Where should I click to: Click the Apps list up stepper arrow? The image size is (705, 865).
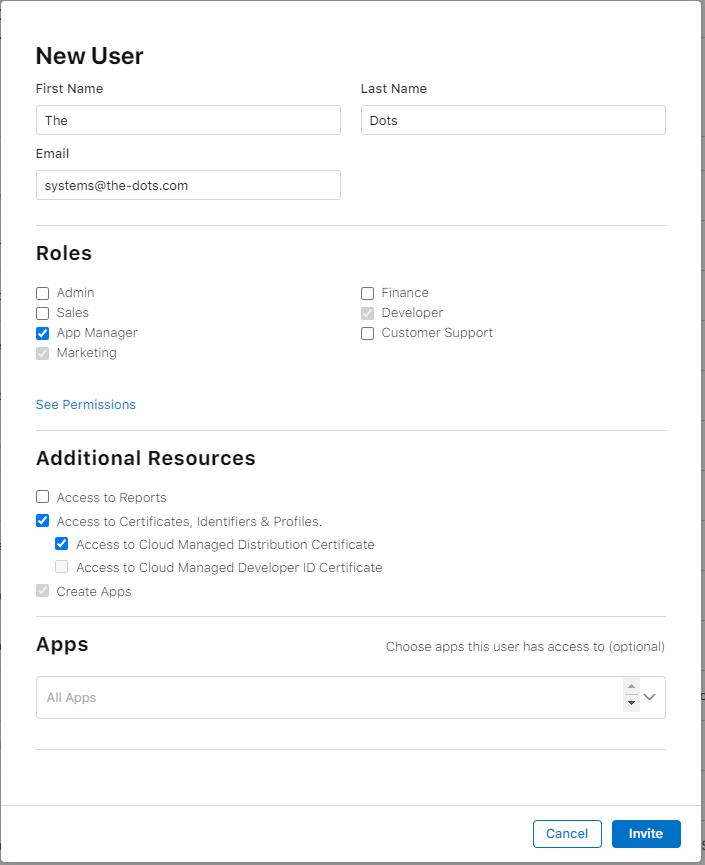[x=631, y=687]
